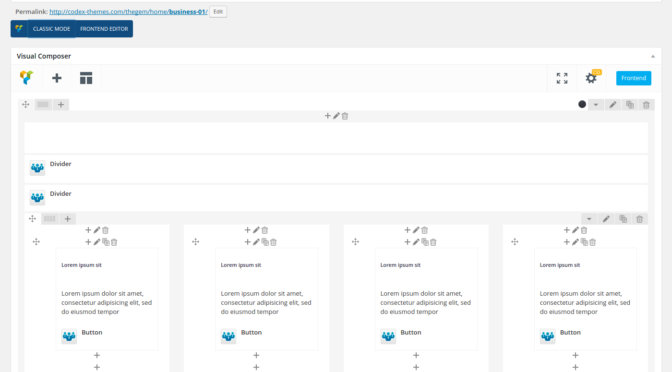Open page settings gear icon

pyautogui.click(x=591, y=78)
